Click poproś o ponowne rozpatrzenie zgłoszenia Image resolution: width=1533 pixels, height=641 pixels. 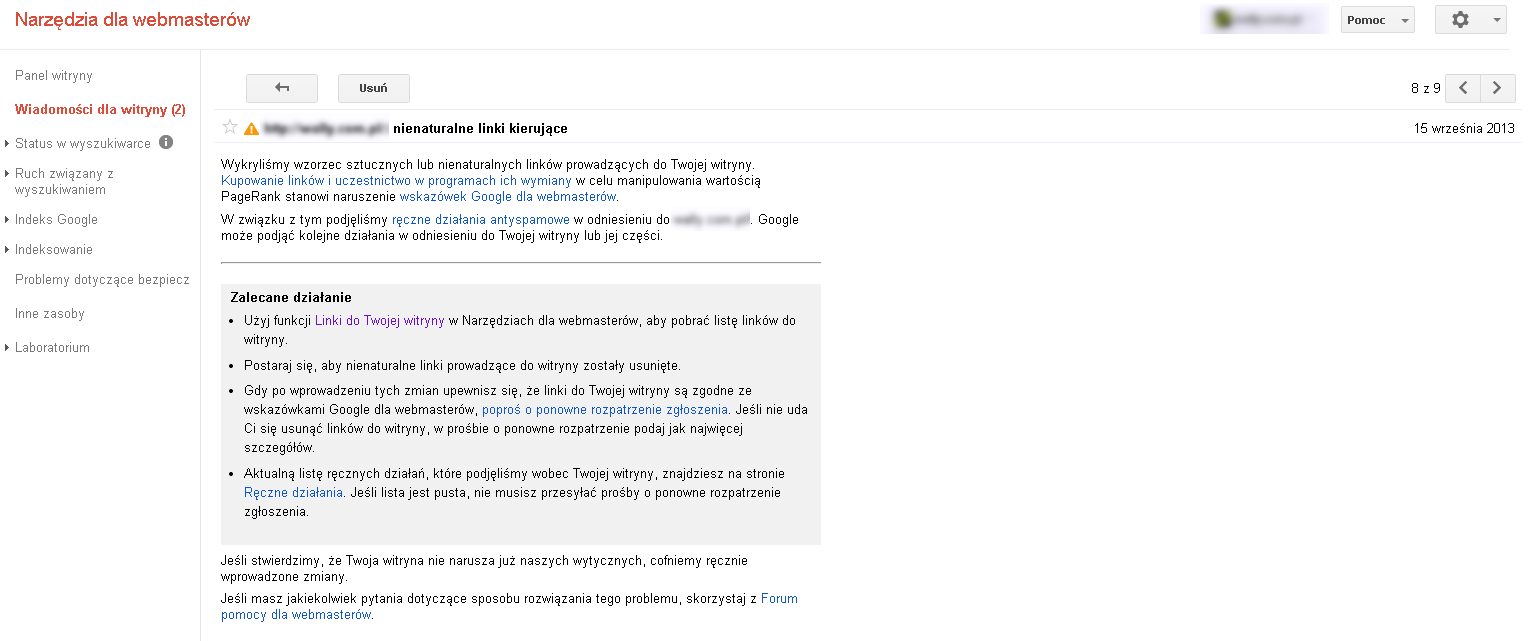click(606, 410)
